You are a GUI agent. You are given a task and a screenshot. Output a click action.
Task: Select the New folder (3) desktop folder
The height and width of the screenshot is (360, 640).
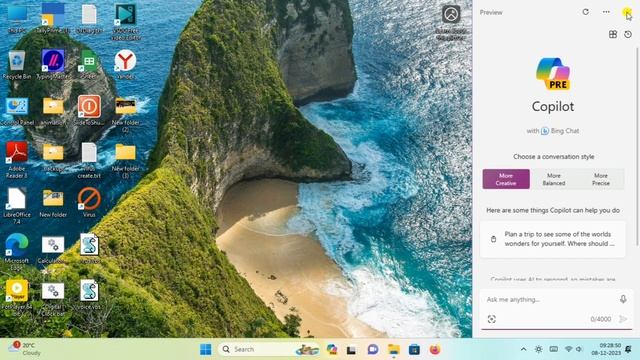125,160
